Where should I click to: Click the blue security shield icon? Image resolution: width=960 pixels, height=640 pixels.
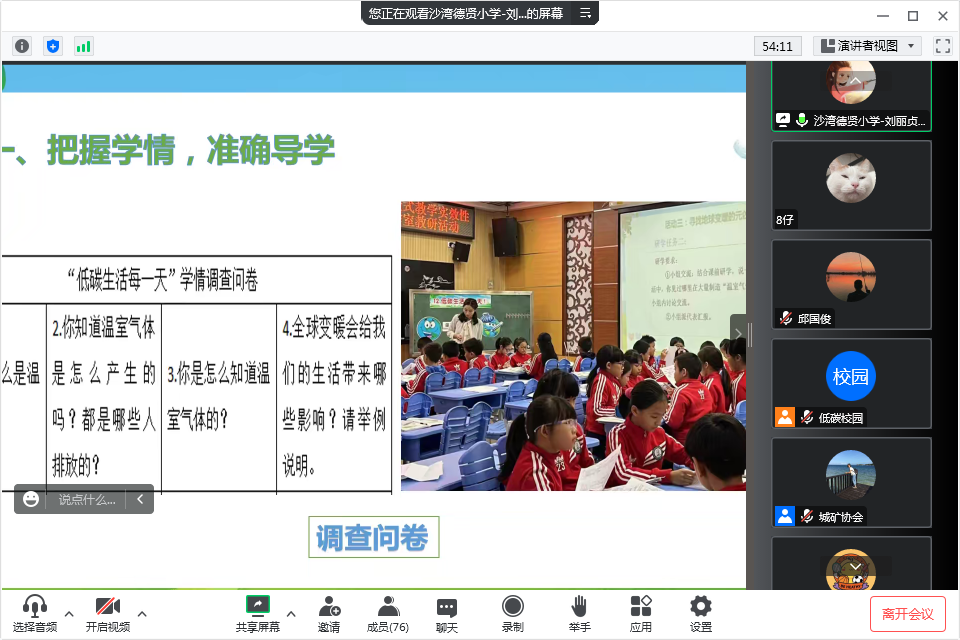pyautogui.click(x=53, y=46)
